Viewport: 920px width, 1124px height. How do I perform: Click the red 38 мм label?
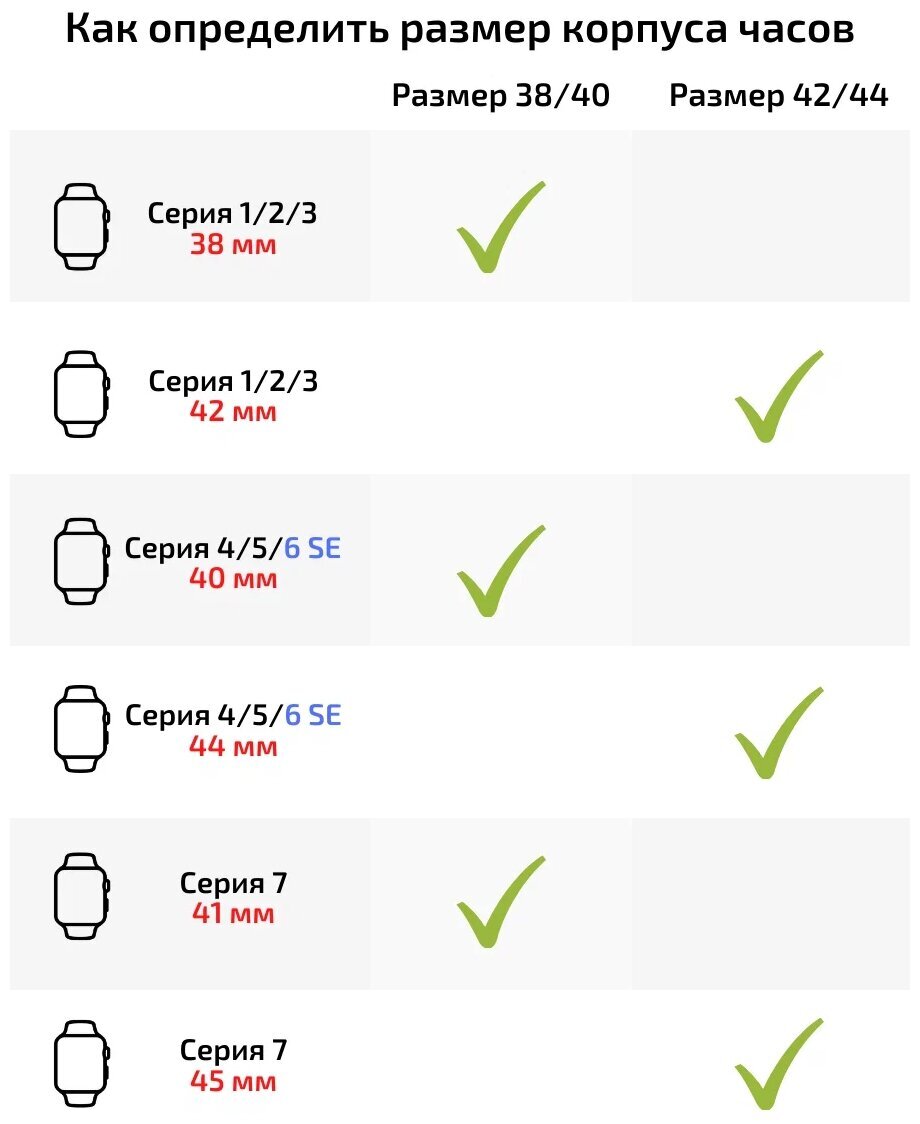click(x=233, y=244)
